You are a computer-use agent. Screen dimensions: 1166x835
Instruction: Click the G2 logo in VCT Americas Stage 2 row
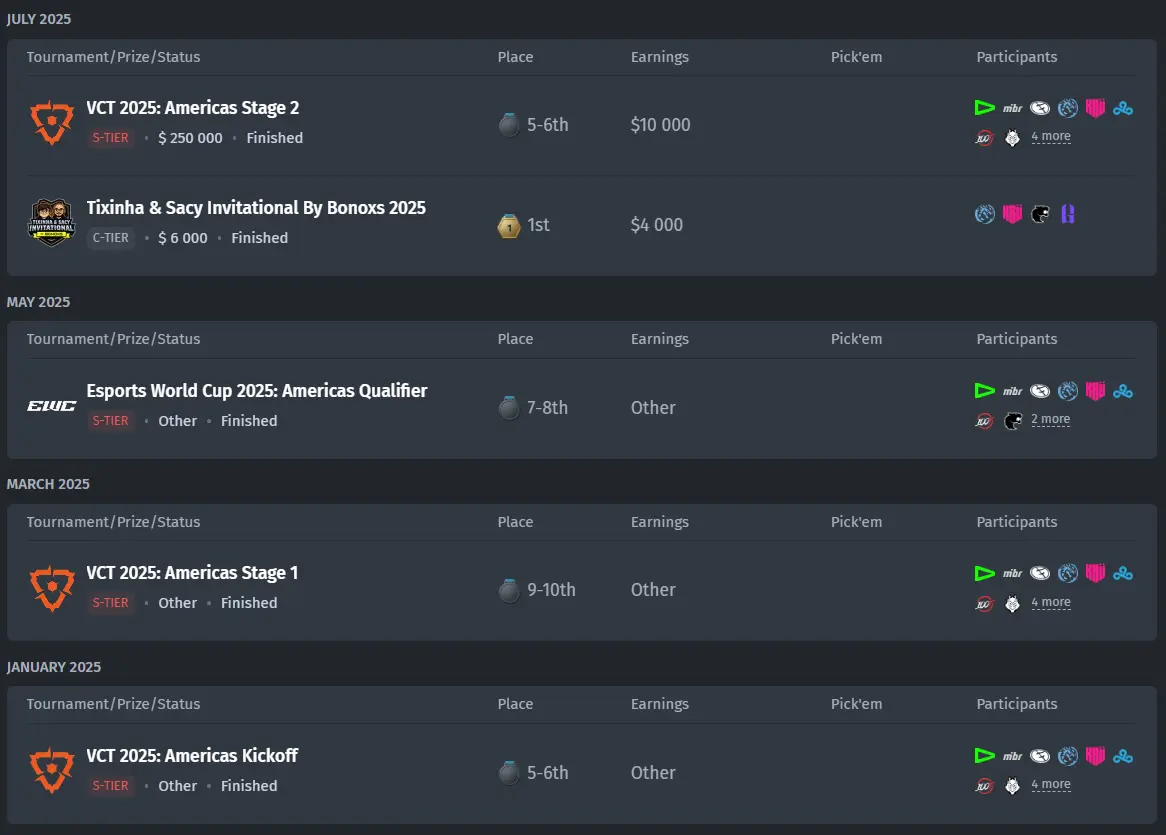[x=1012, y=137]
